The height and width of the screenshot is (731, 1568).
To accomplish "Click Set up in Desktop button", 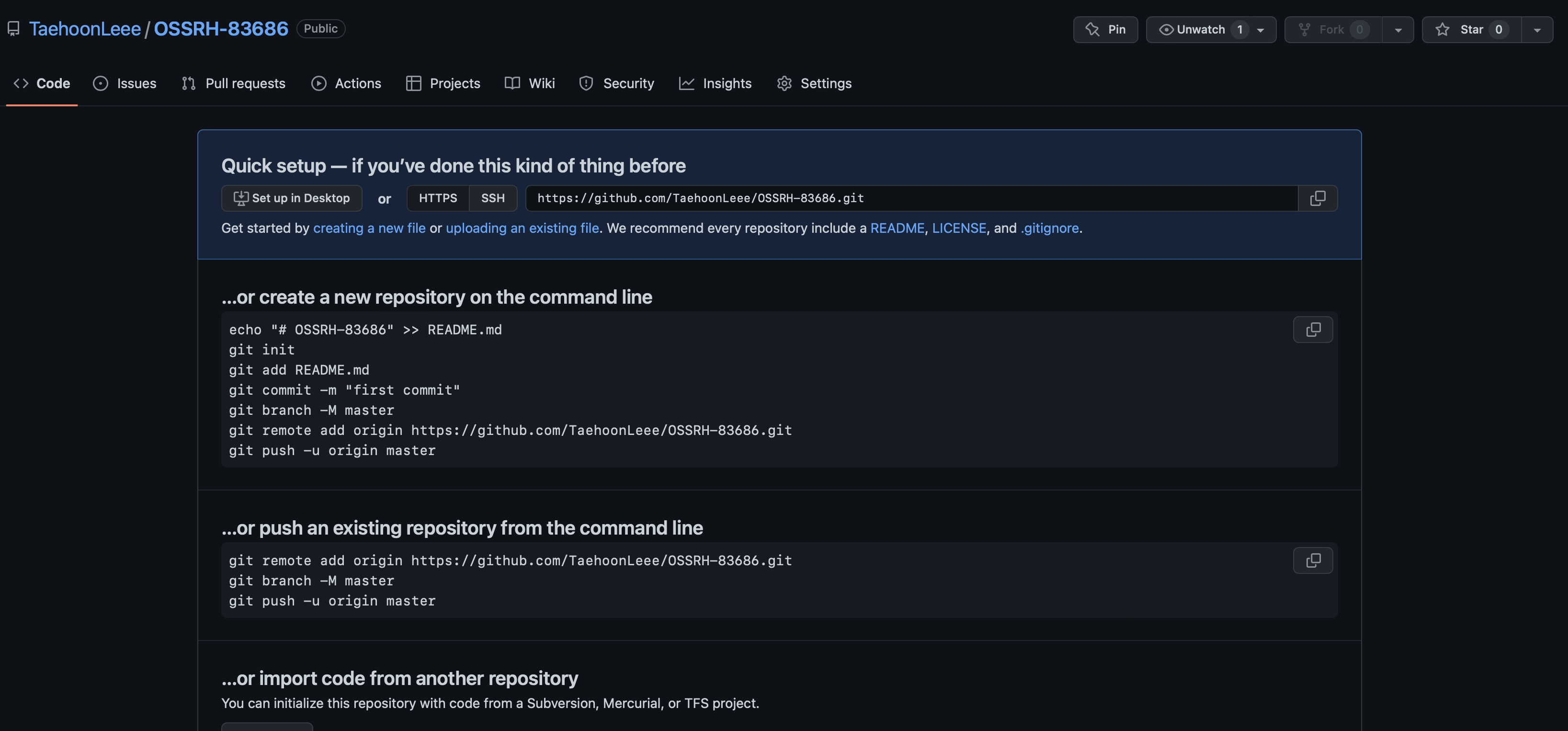I will 292,198.
